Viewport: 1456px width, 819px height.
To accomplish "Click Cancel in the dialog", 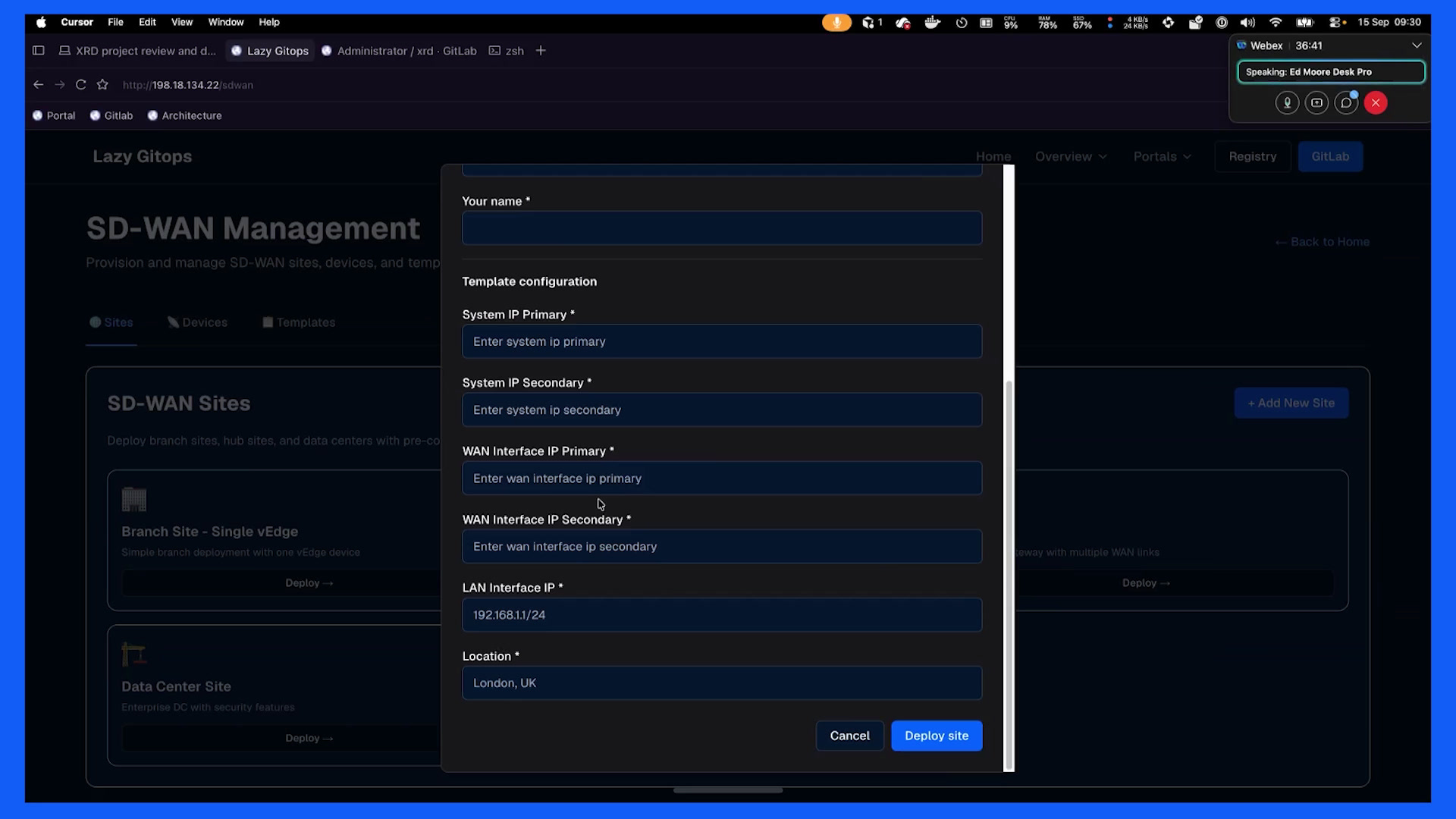I will [x=849, y=736].
